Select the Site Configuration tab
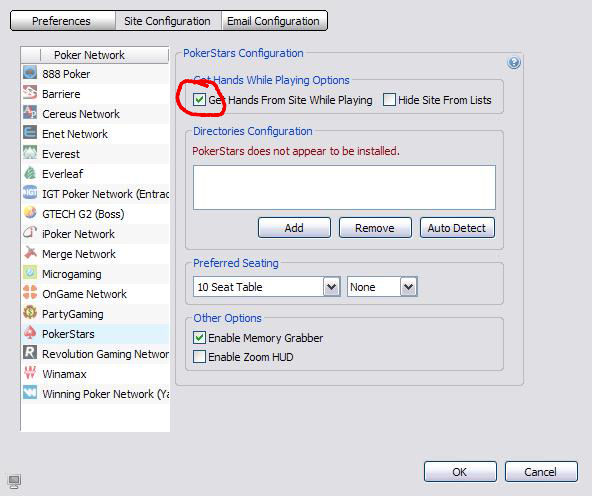This screenshot has height=496, width=592. [168, 21]
